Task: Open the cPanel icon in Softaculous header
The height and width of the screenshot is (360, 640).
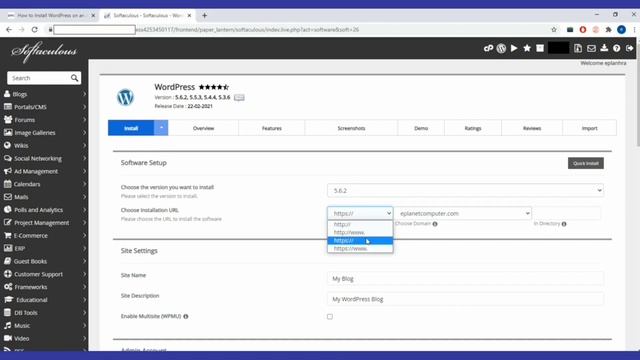Action: coord(488,48)
